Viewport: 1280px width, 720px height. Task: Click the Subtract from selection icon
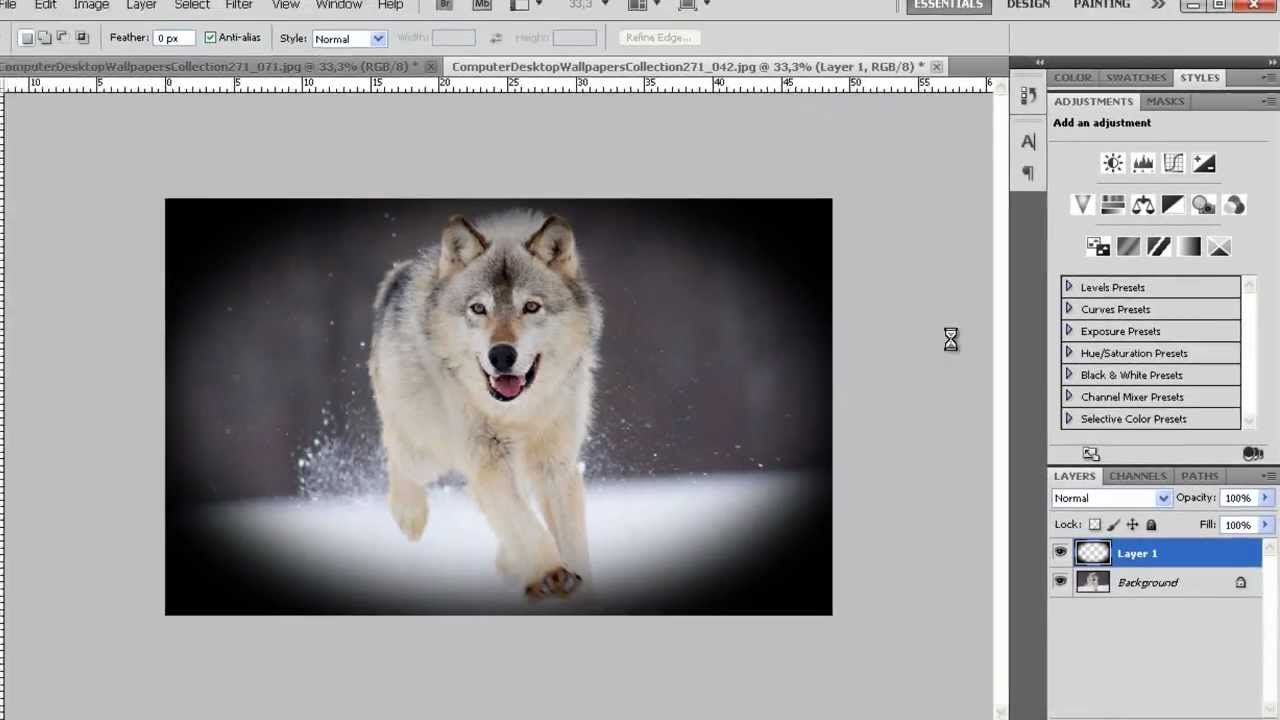(63, 38)
